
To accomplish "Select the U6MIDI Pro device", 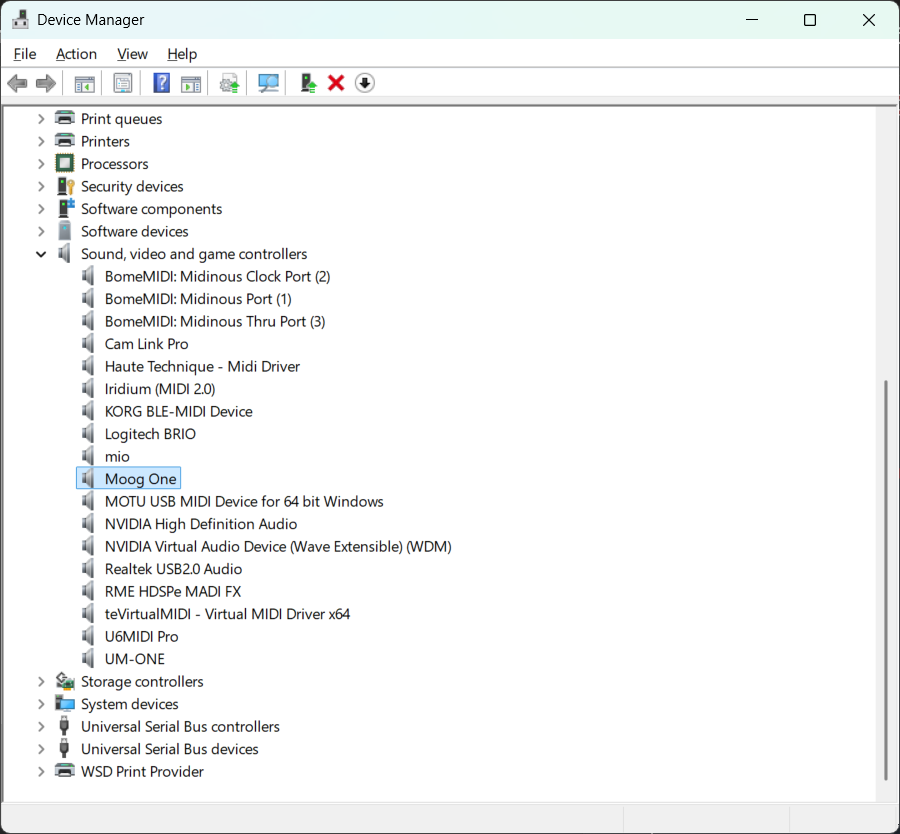I will (142, 636).
